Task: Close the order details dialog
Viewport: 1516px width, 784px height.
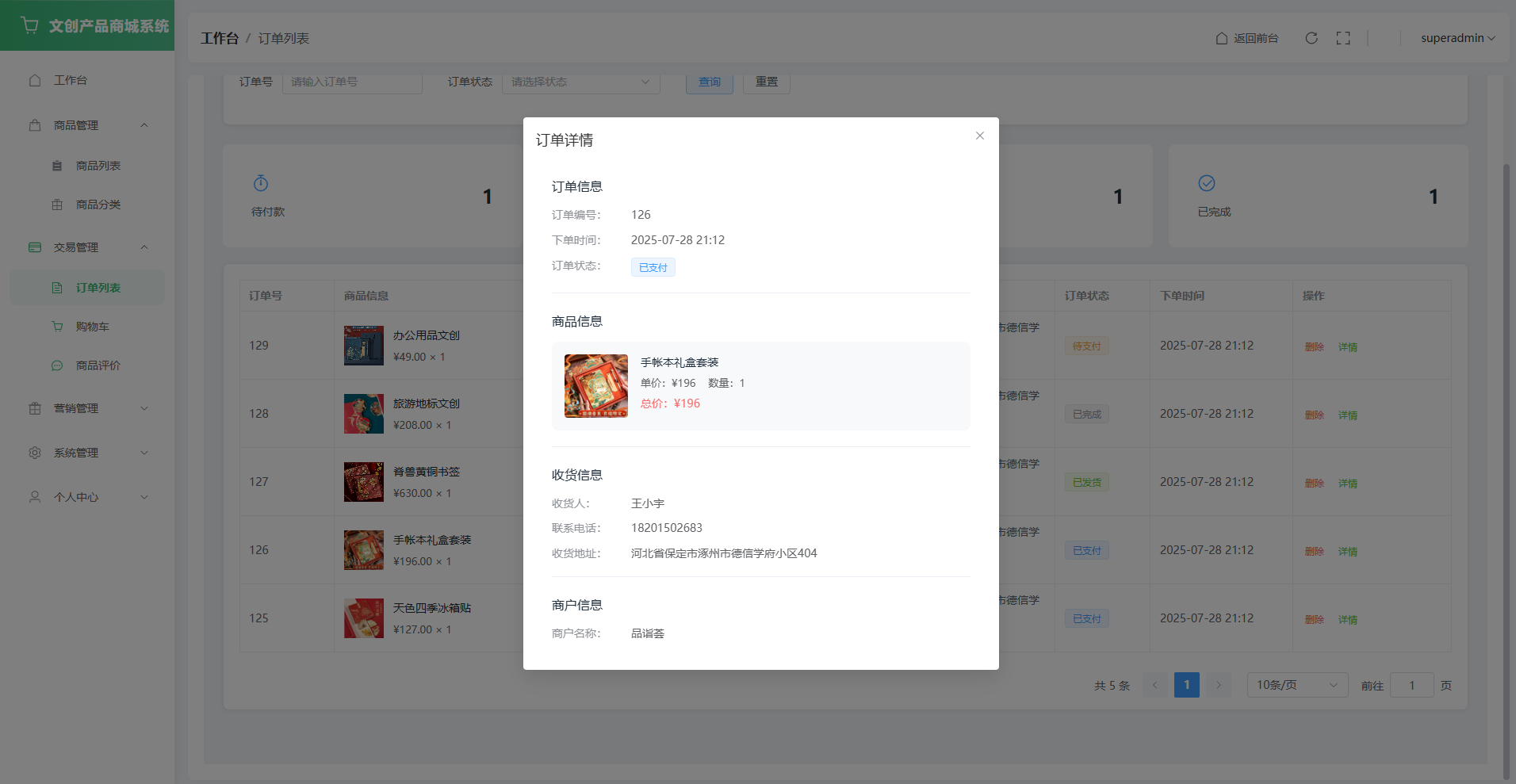Action: coord(980,136)
